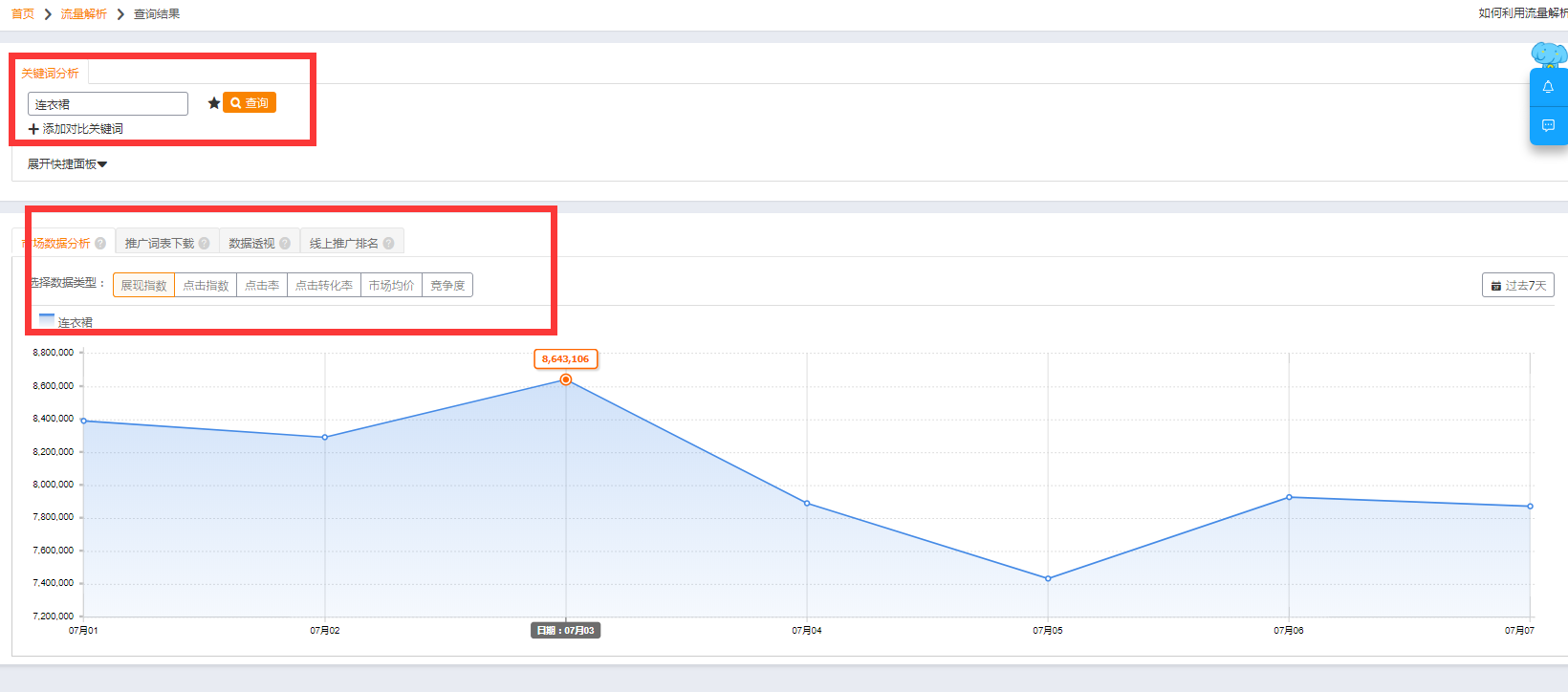Click the star favorite icon beside the search box

(214, 103)
